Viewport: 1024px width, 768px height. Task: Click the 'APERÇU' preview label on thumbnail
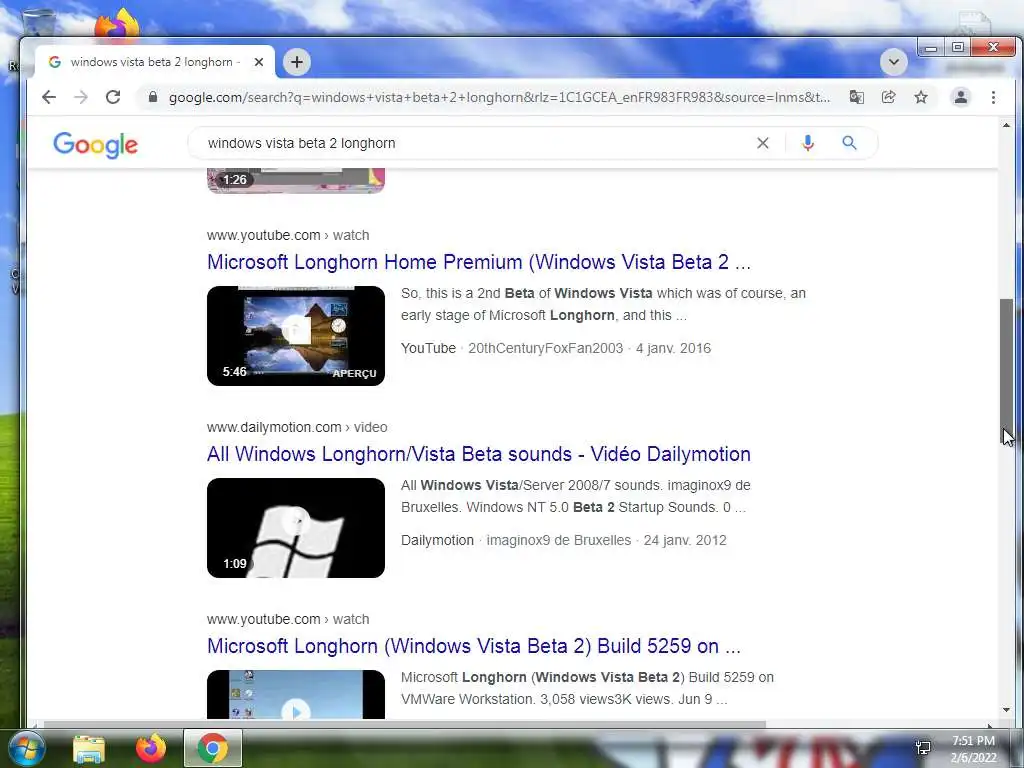355,374
